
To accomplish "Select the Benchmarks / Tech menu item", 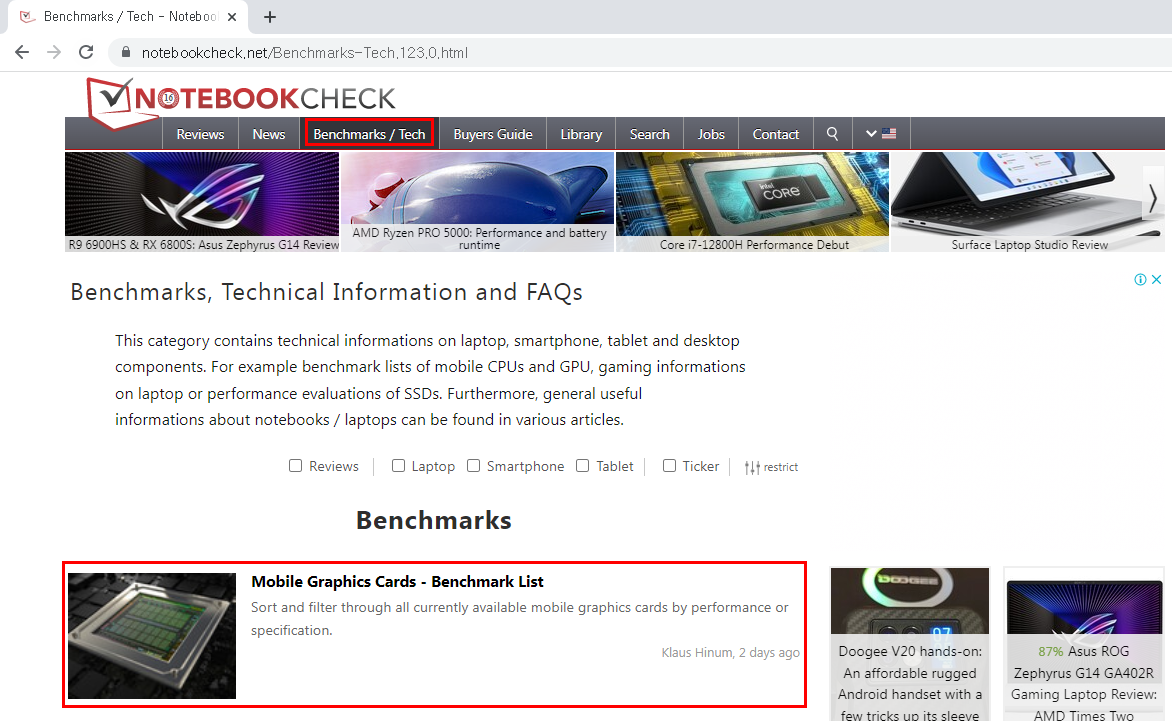I will 369,134.
